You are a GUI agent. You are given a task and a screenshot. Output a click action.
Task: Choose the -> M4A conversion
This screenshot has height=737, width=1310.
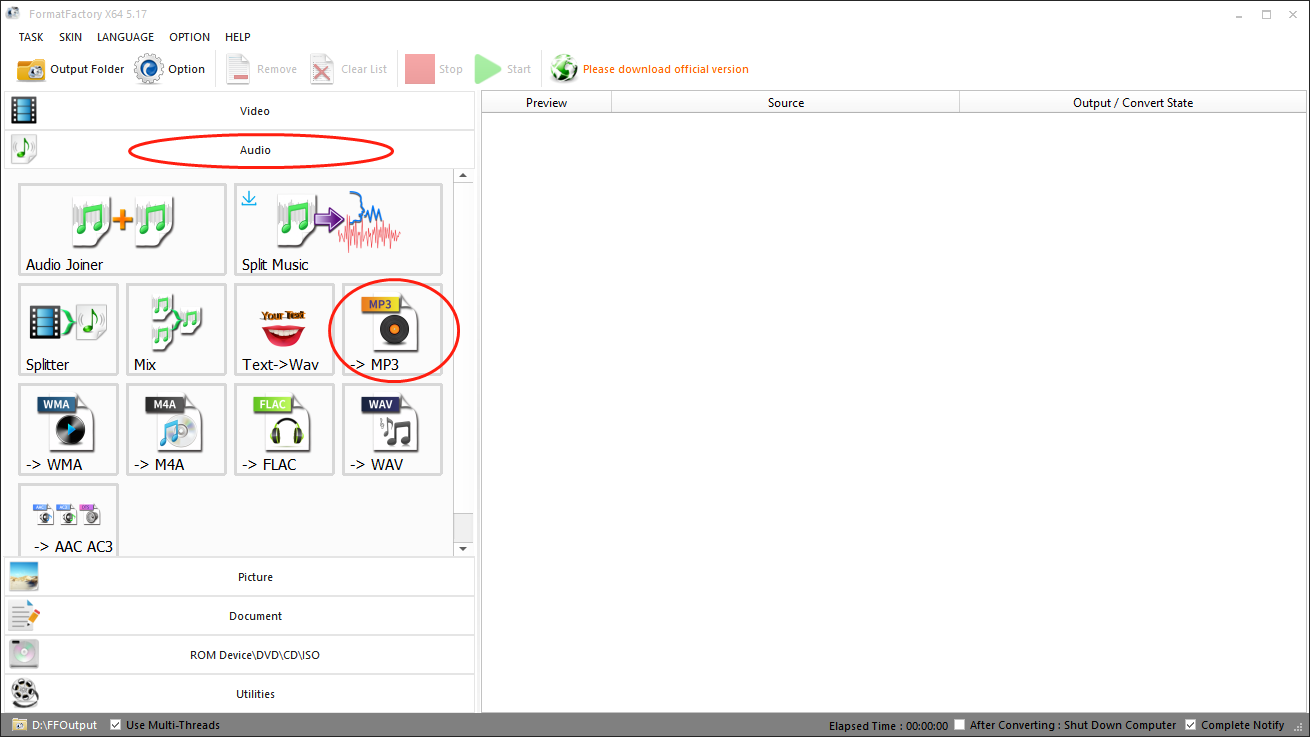[x=176, y=429]
